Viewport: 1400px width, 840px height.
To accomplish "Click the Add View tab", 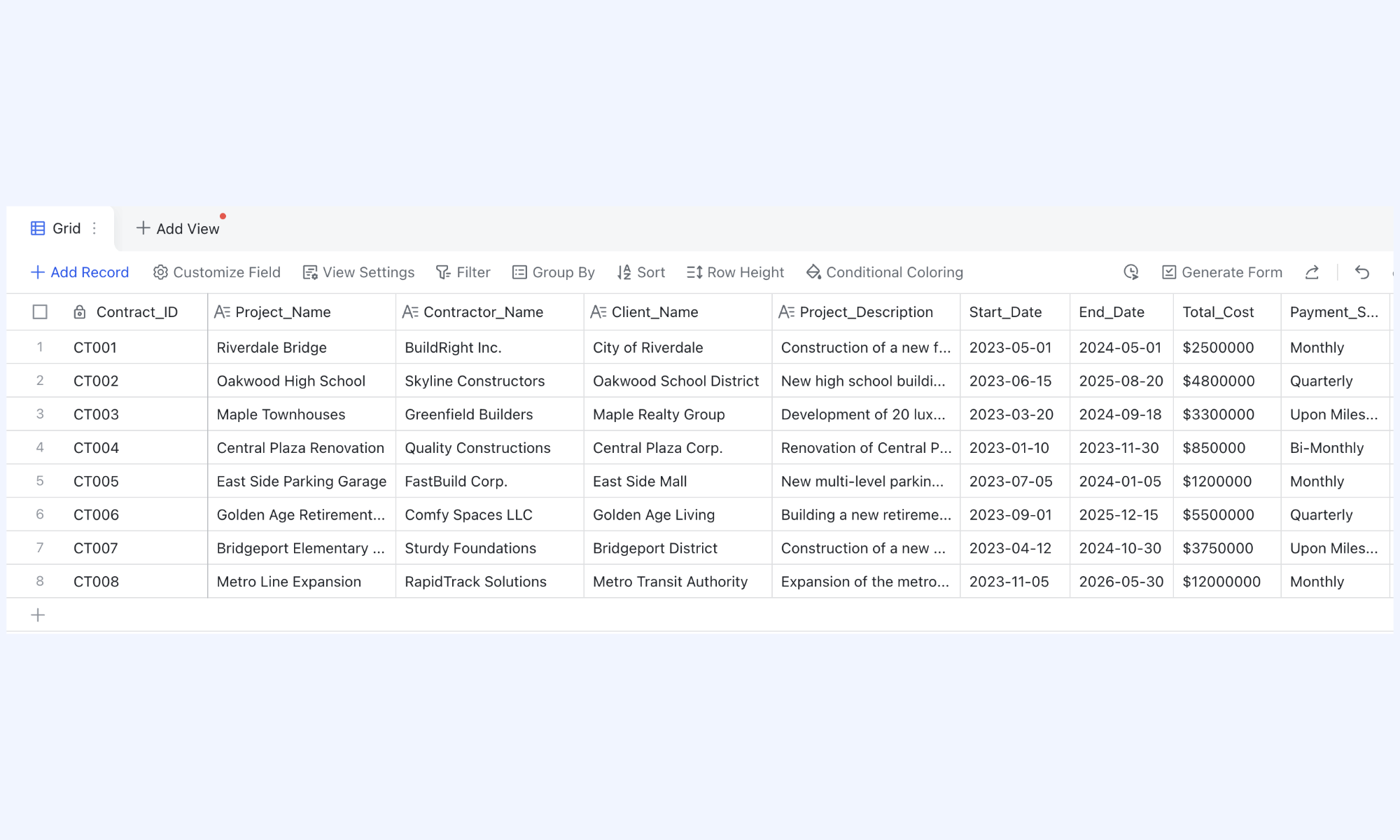I will click(x=178, y=228).
